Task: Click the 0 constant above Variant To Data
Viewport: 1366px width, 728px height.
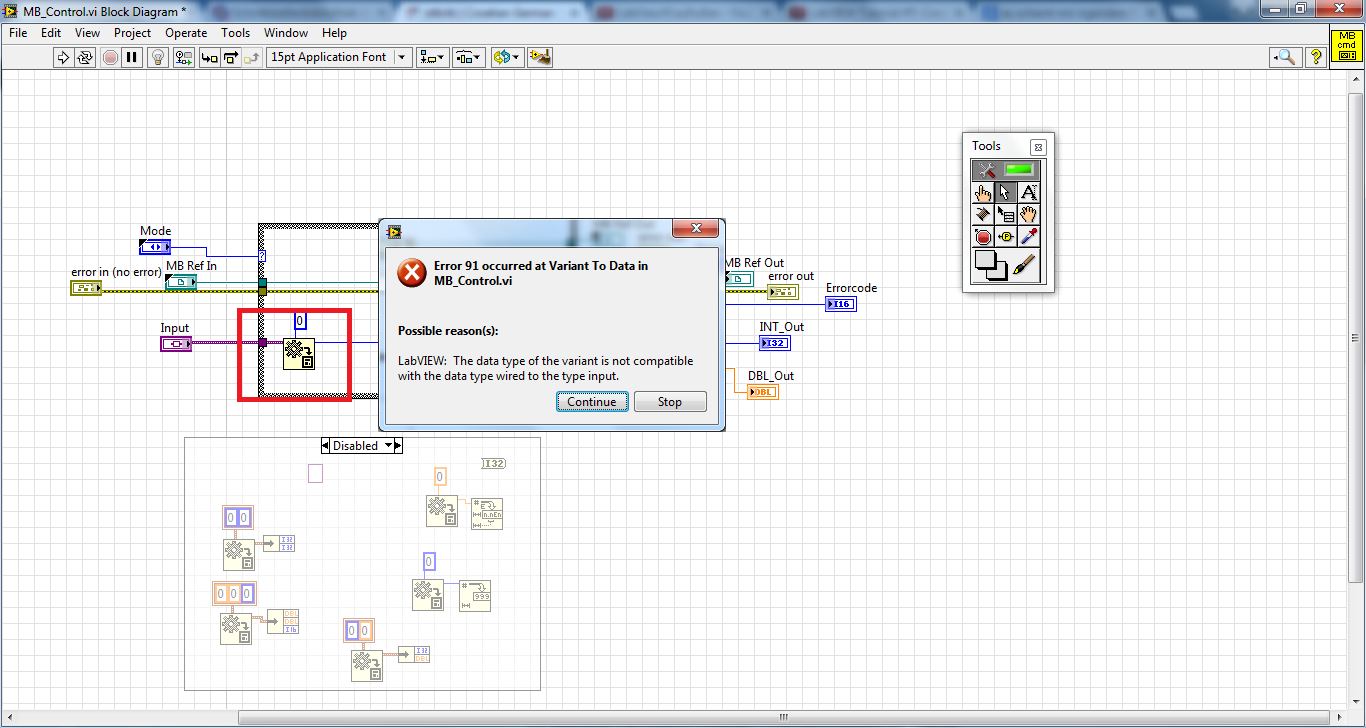Action: [300, 322]
